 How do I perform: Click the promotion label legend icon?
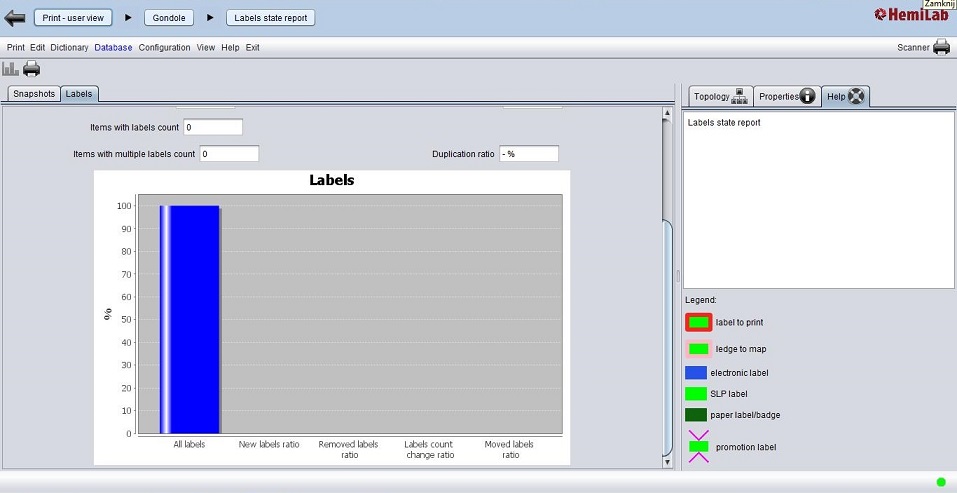tap(699, 447)
